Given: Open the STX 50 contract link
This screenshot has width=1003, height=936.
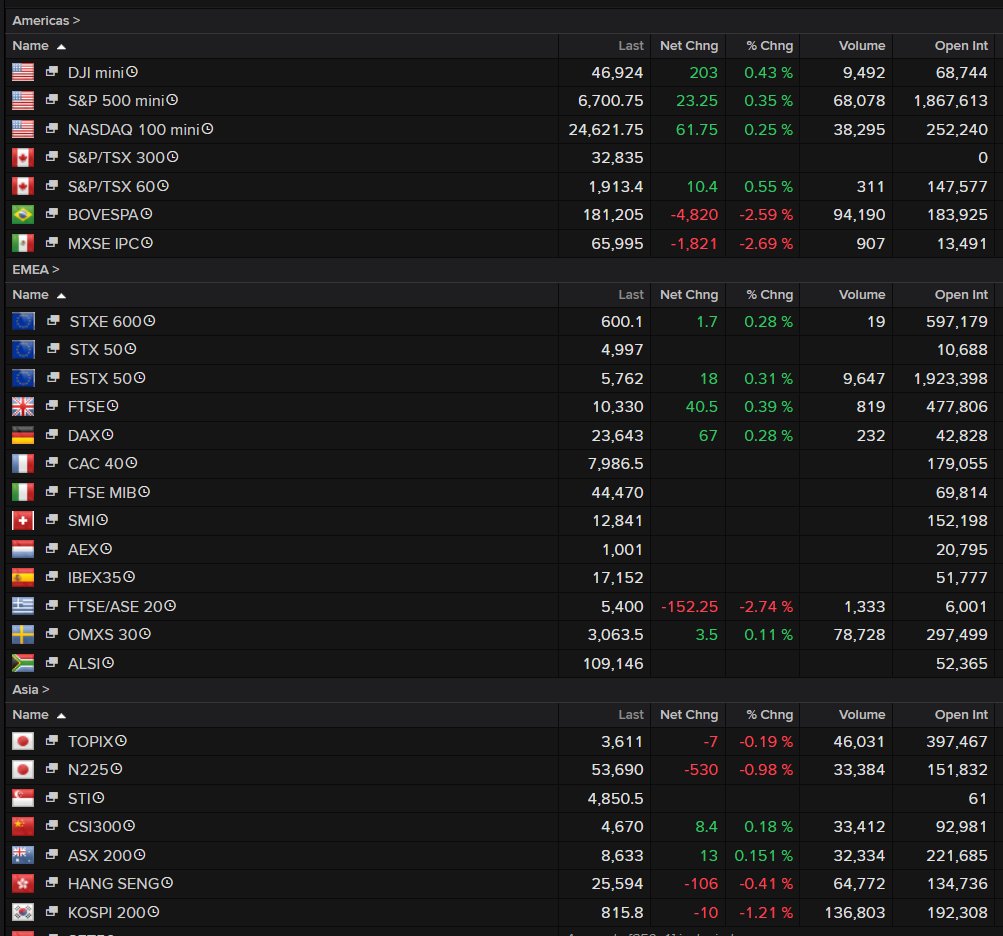Looking at the screenshot, I should point(97,349).
